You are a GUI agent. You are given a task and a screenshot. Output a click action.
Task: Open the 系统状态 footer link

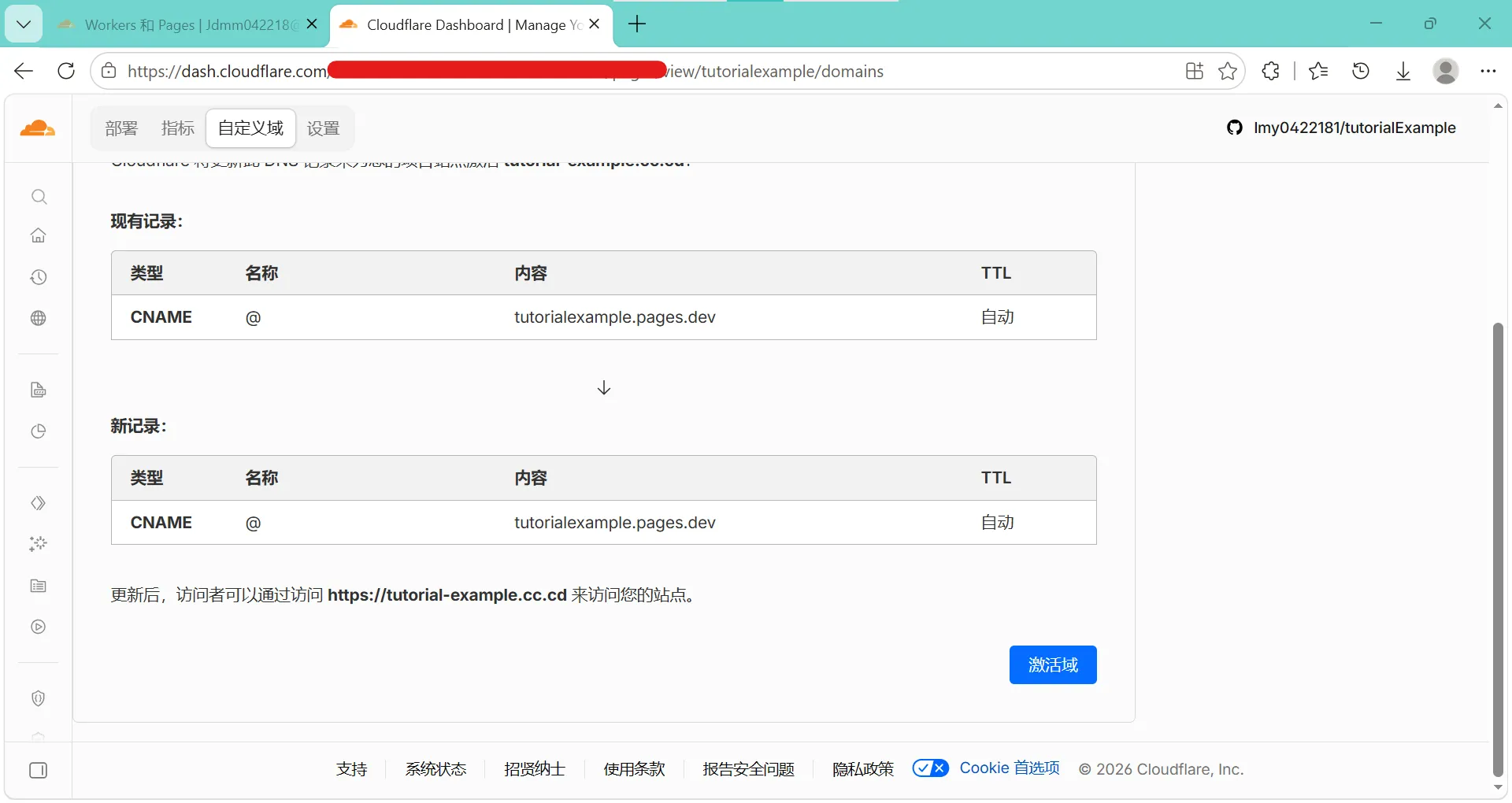click(435, 769)
